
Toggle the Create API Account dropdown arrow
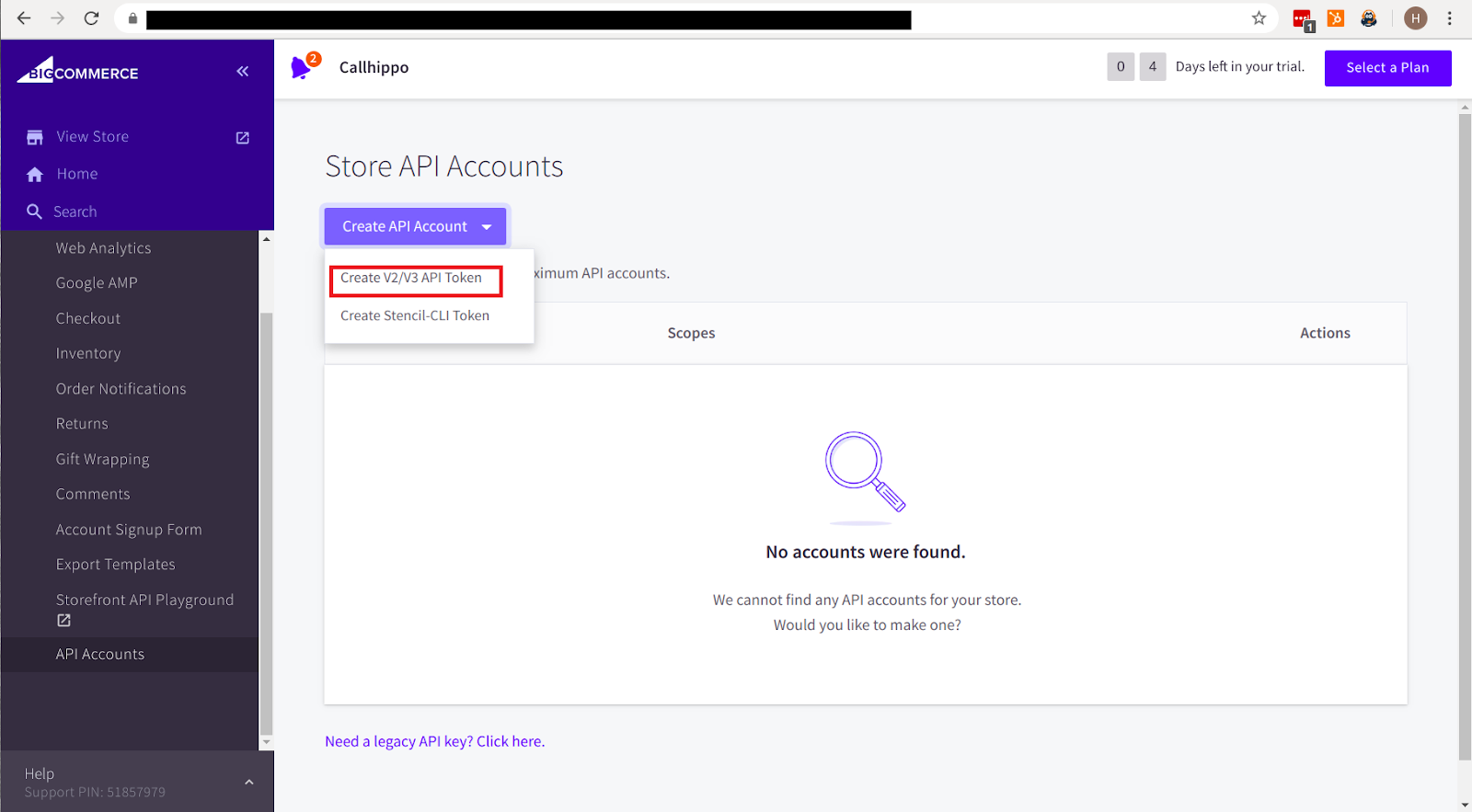(487, 227)
